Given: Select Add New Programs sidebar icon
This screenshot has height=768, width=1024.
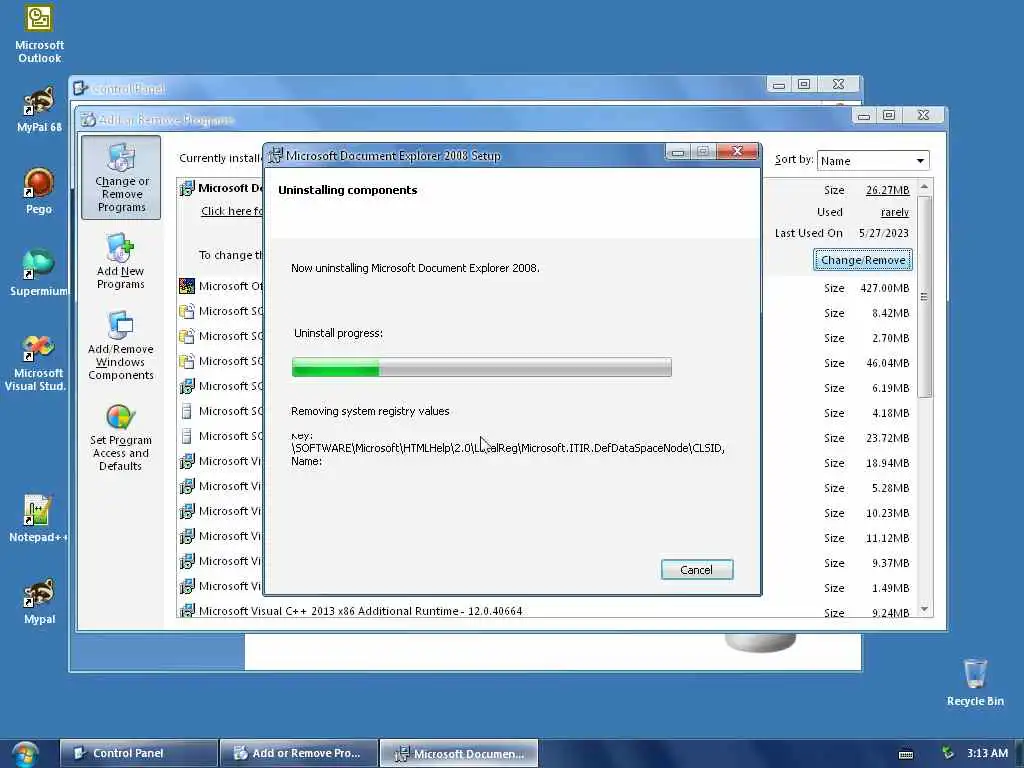Looking at the screenshot, I should pyautogui.click(x=121, y=261).
